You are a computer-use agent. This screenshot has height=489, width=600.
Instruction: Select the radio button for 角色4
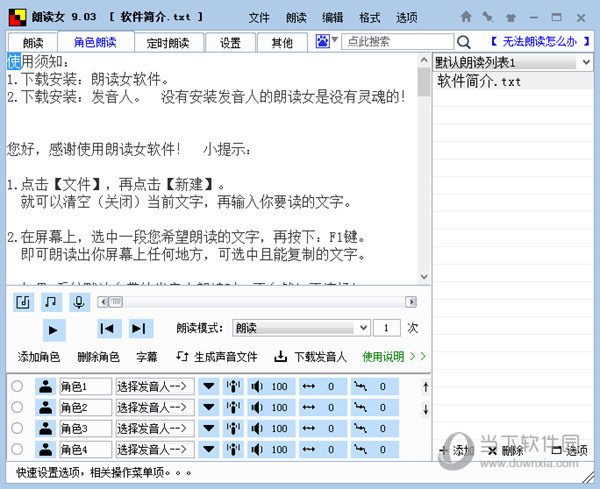17,449
